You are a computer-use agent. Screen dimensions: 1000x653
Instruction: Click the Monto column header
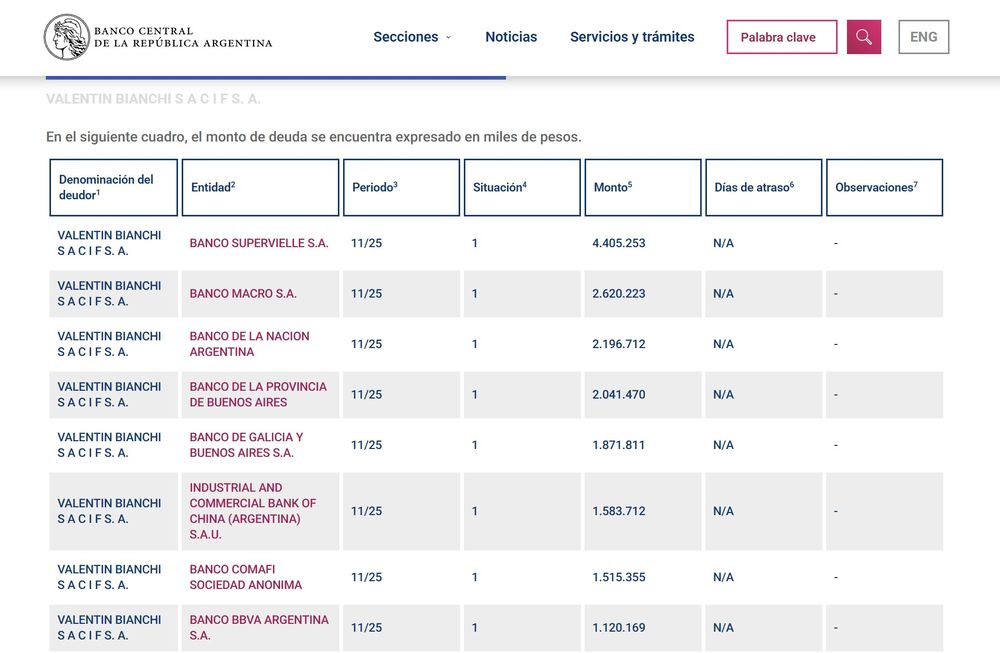643,187
